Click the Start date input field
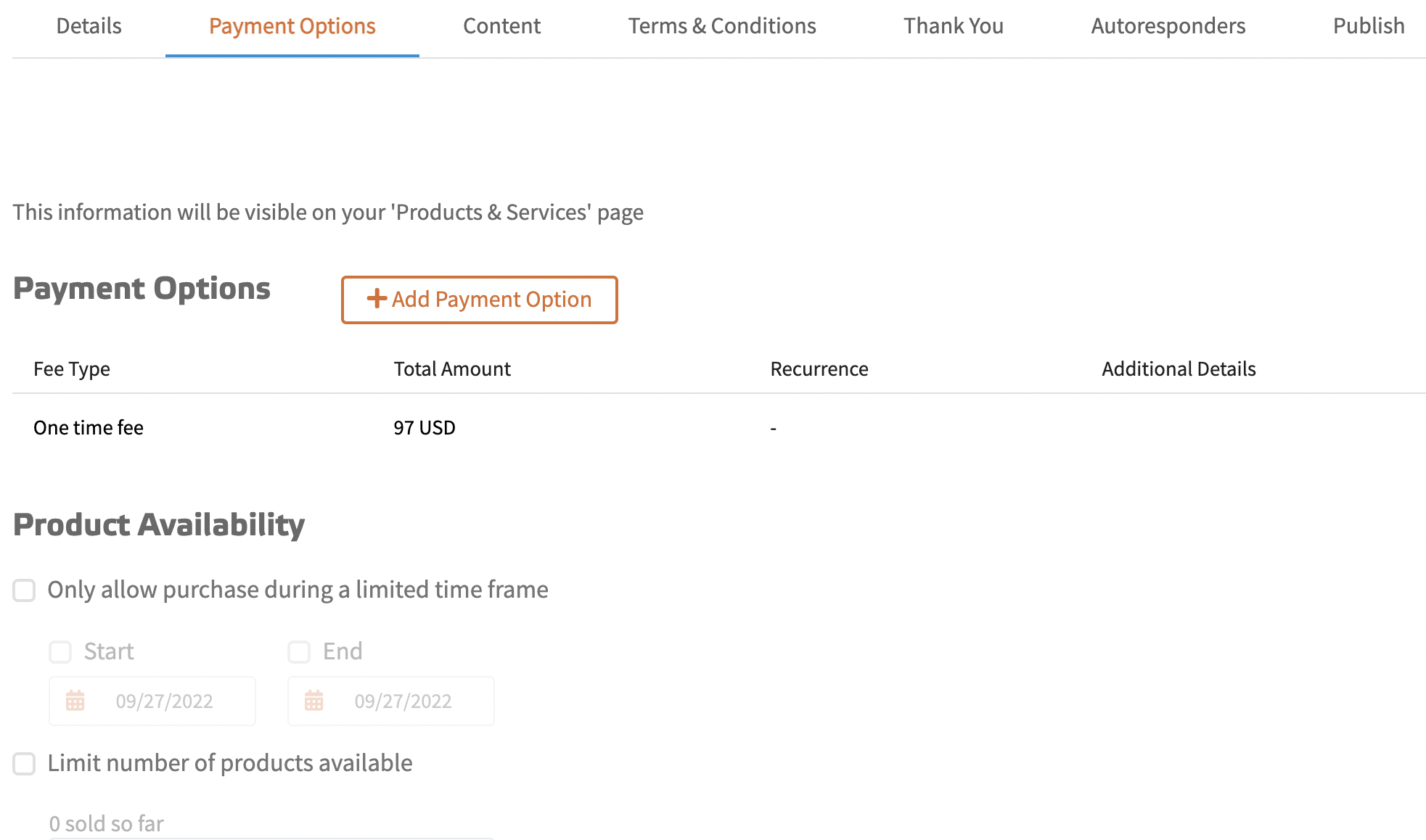Viewport: 1426px width, 840px height. 165,701
